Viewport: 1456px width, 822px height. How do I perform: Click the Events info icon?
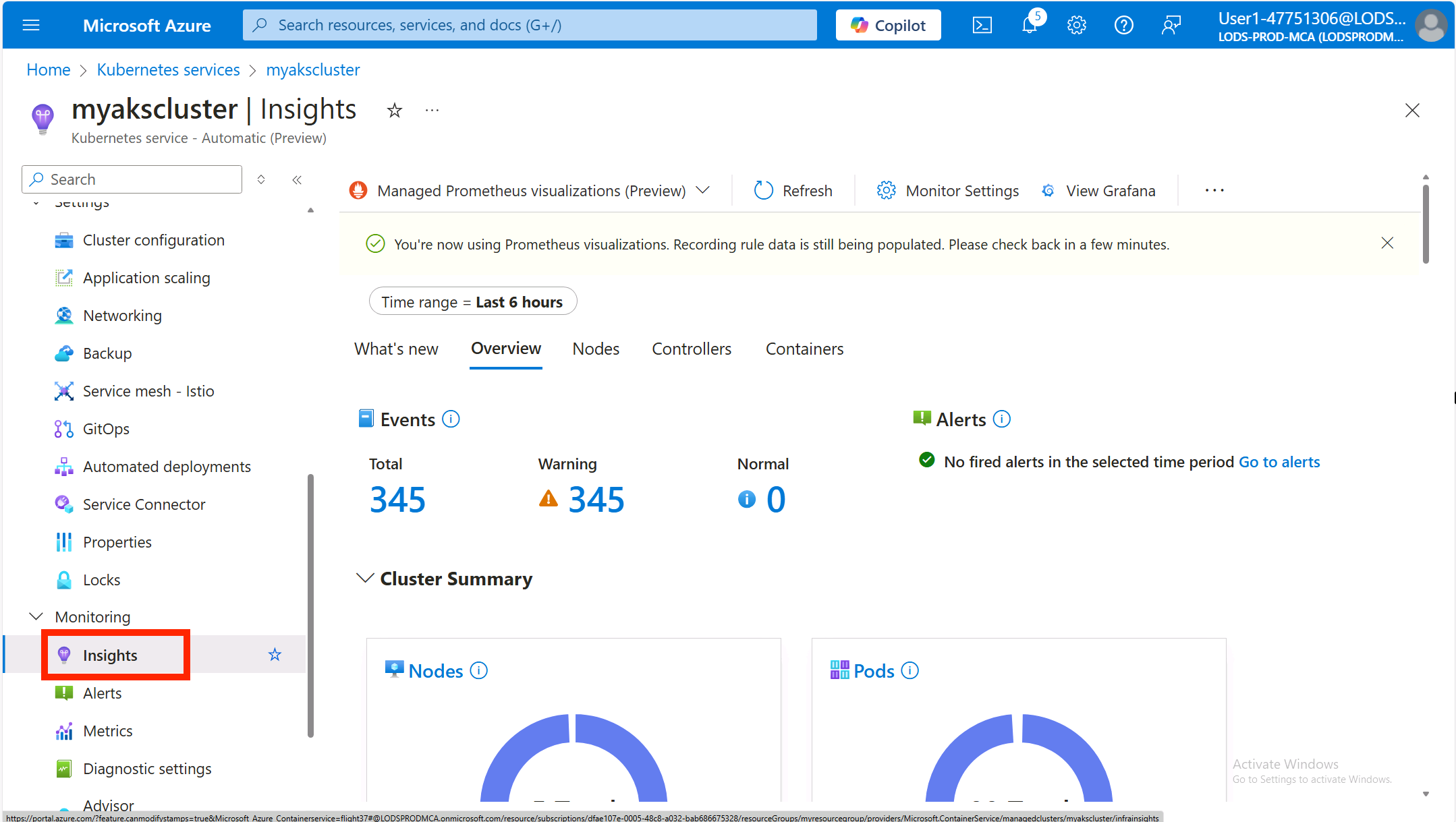pos(451,419)
